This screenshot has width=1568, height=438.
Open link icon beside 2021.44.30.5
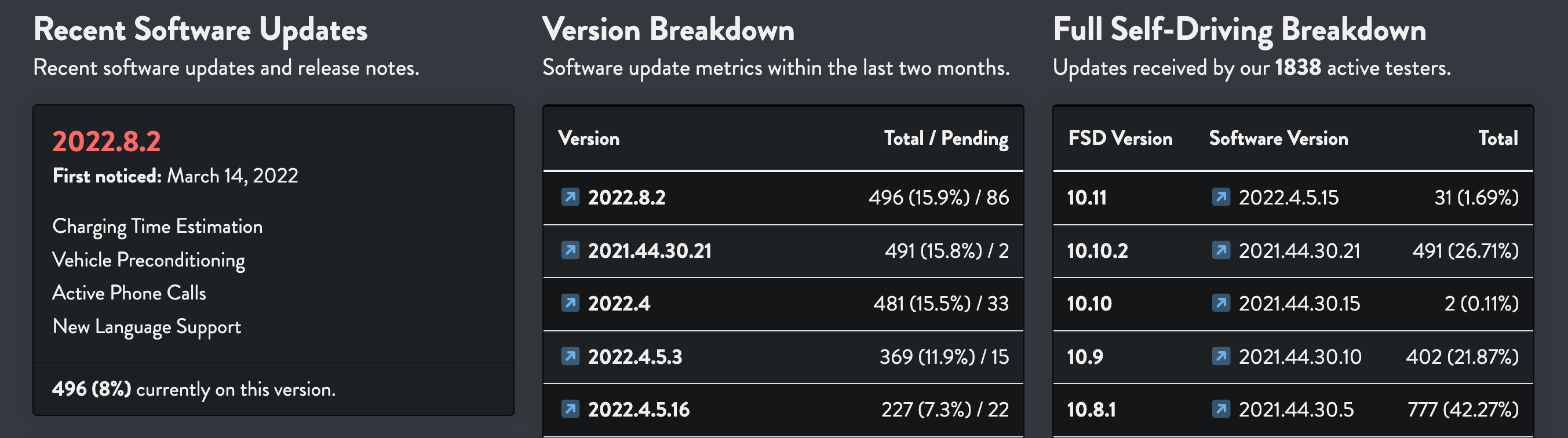point(1220,409)
